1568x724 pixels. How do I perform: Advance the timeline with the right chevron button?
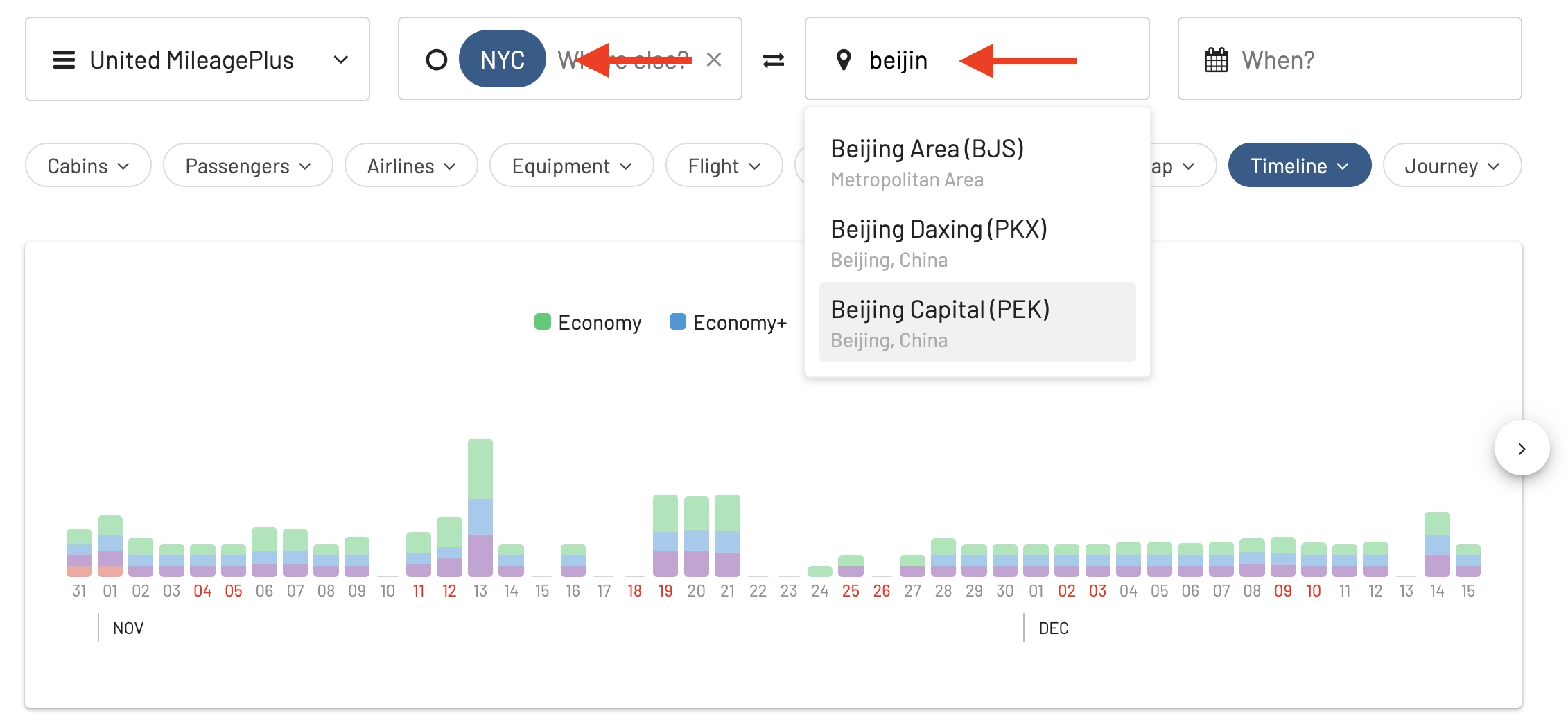coord(1522,448)
